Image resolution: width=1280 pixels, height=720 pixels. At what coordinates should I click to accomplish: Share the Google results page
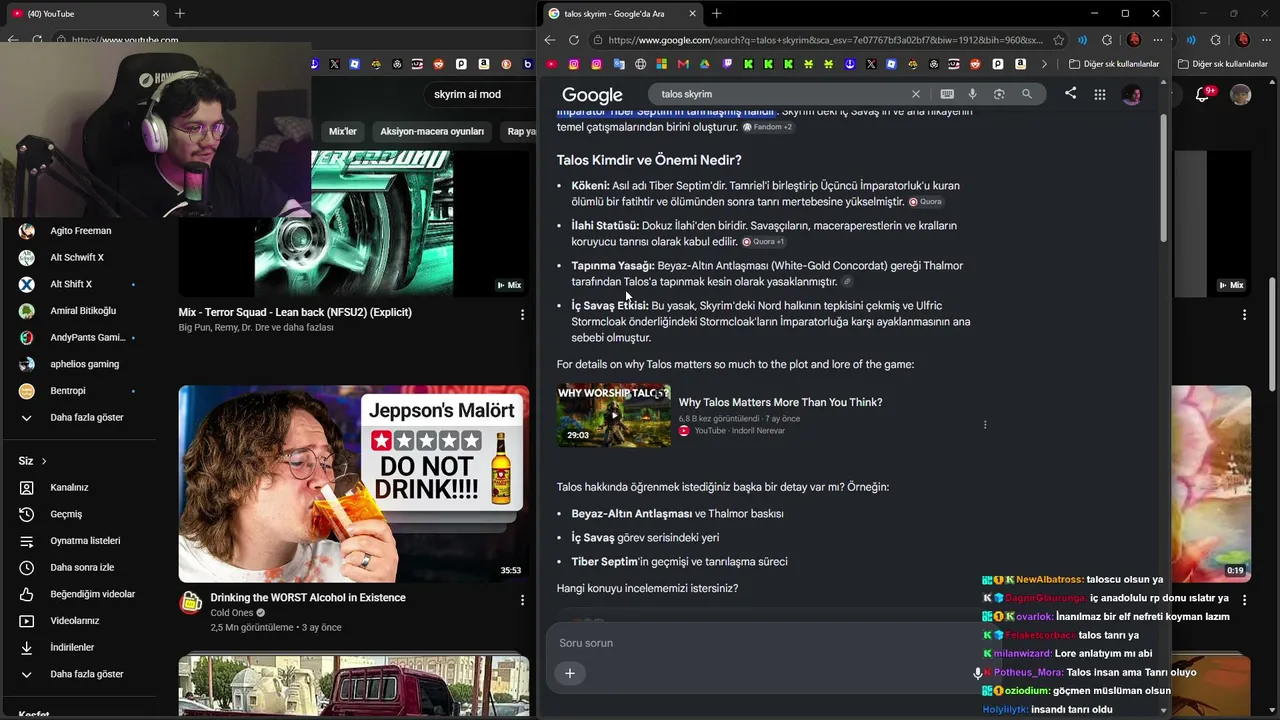[x=1070, y=93]
